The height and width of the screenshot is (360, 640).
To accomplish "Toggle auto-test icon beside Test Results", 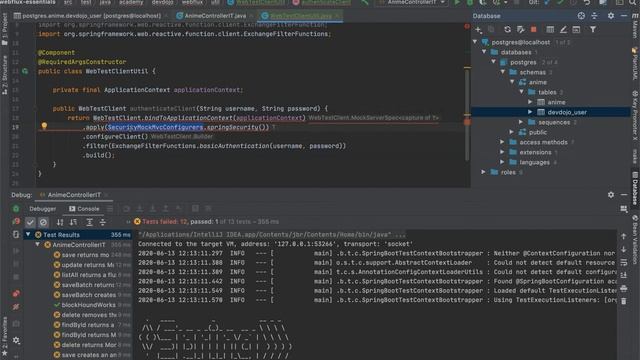I will 16,235.
